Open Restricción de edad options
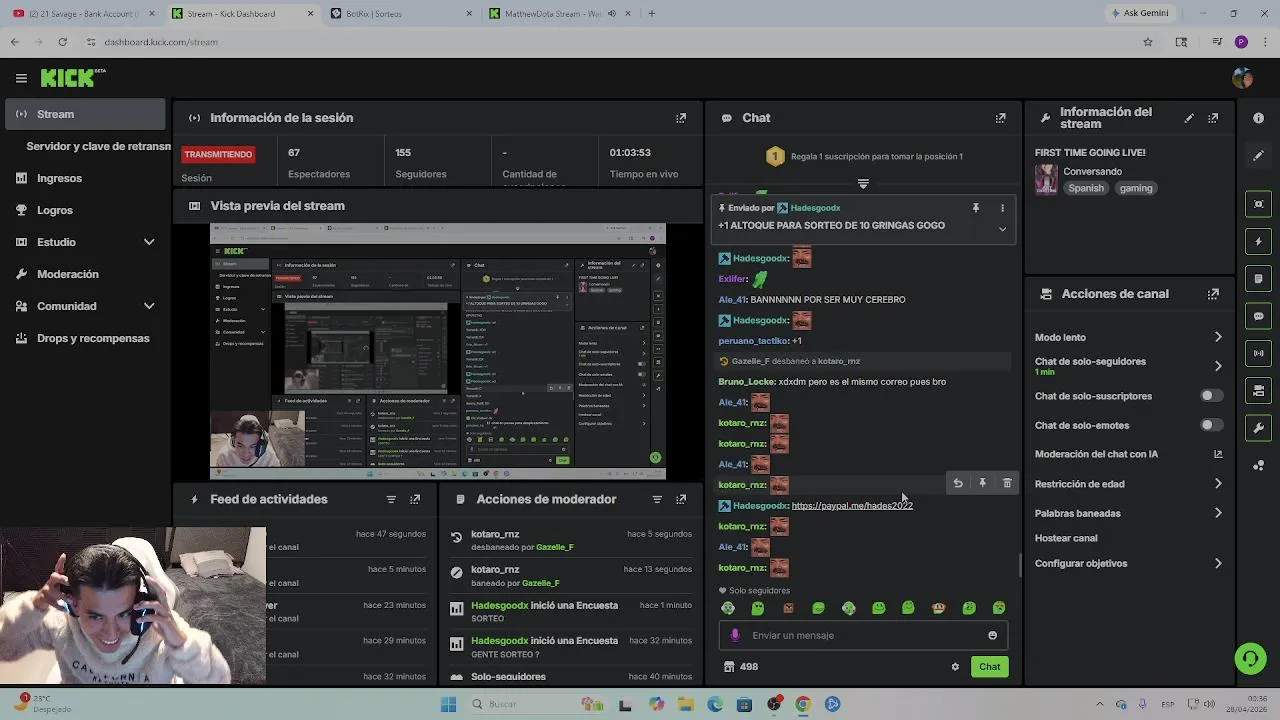 pos(1128,484)
